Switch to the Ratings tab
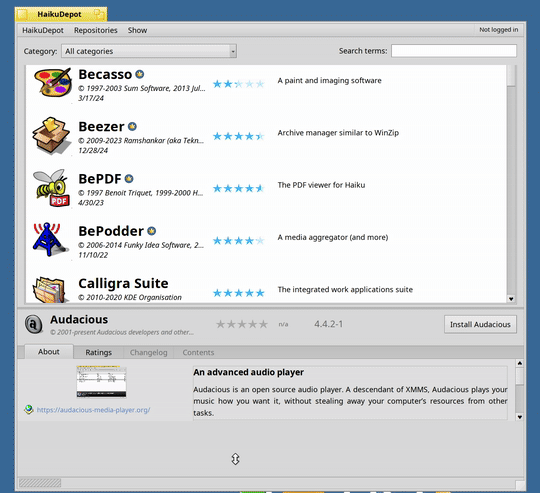The image size is (540, 493). [98, 352]
